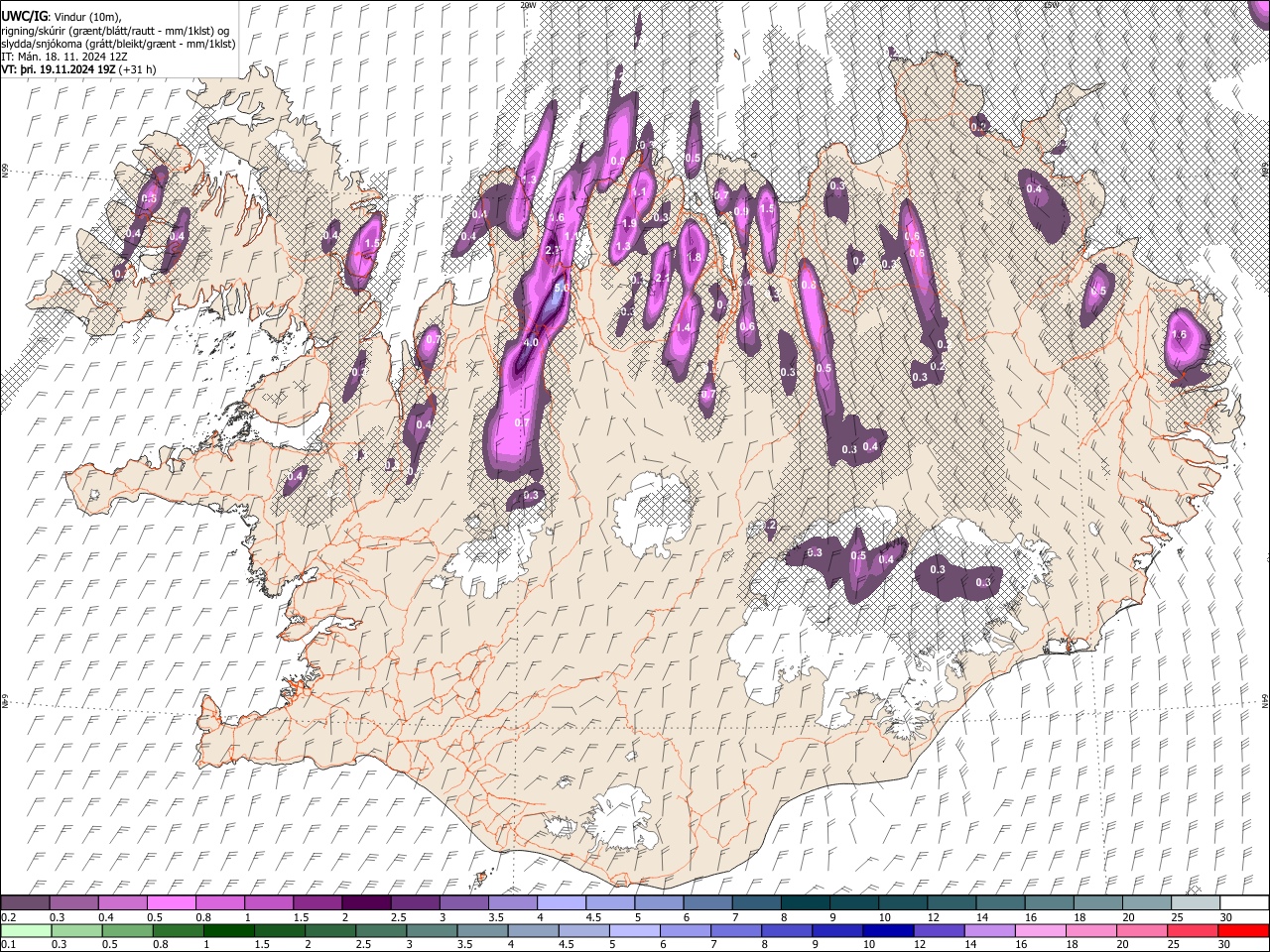Select the '1.4' precipitation value on the map
This screenshot has height=952, width=1270.
coord(683,328)
